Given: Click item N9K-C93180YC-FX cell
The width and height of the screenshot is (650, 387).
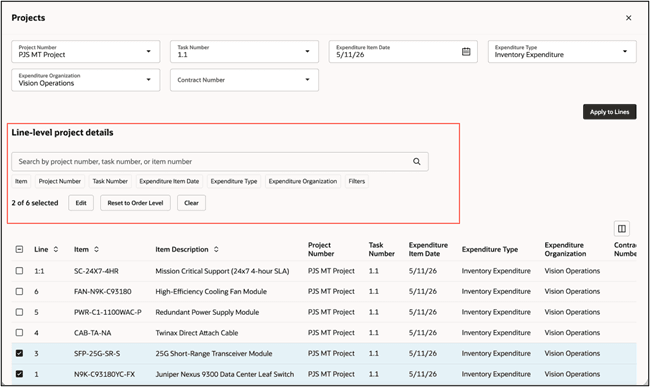Looking at the screenshot, I should [x=104, y=374].
